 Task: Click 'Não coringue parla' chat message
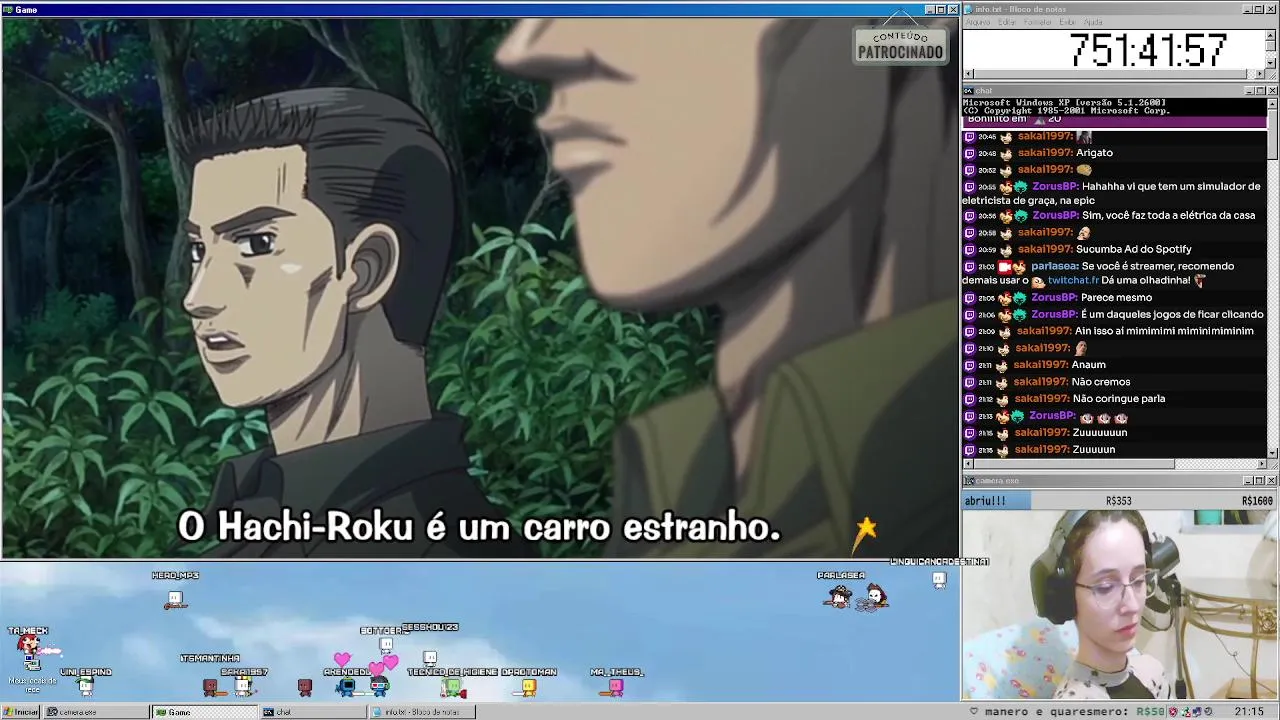(x=1118, y=399)
